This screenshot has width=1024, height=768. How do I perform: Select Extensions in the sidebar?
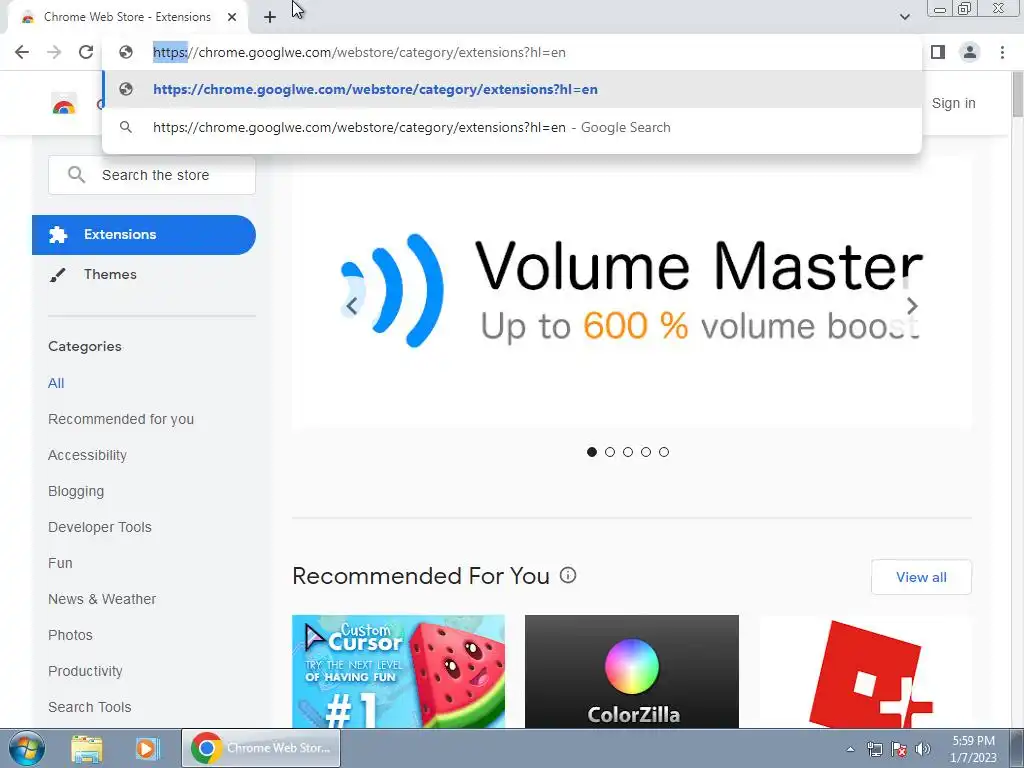pos(144,234)
